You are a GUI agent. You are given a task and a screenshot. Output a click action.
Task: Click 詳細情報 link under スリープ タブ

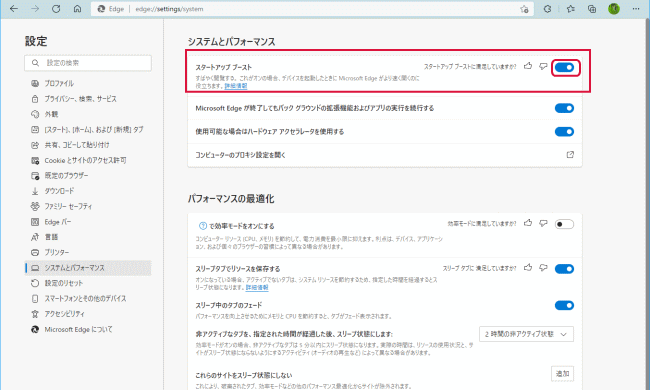[257, 287]
